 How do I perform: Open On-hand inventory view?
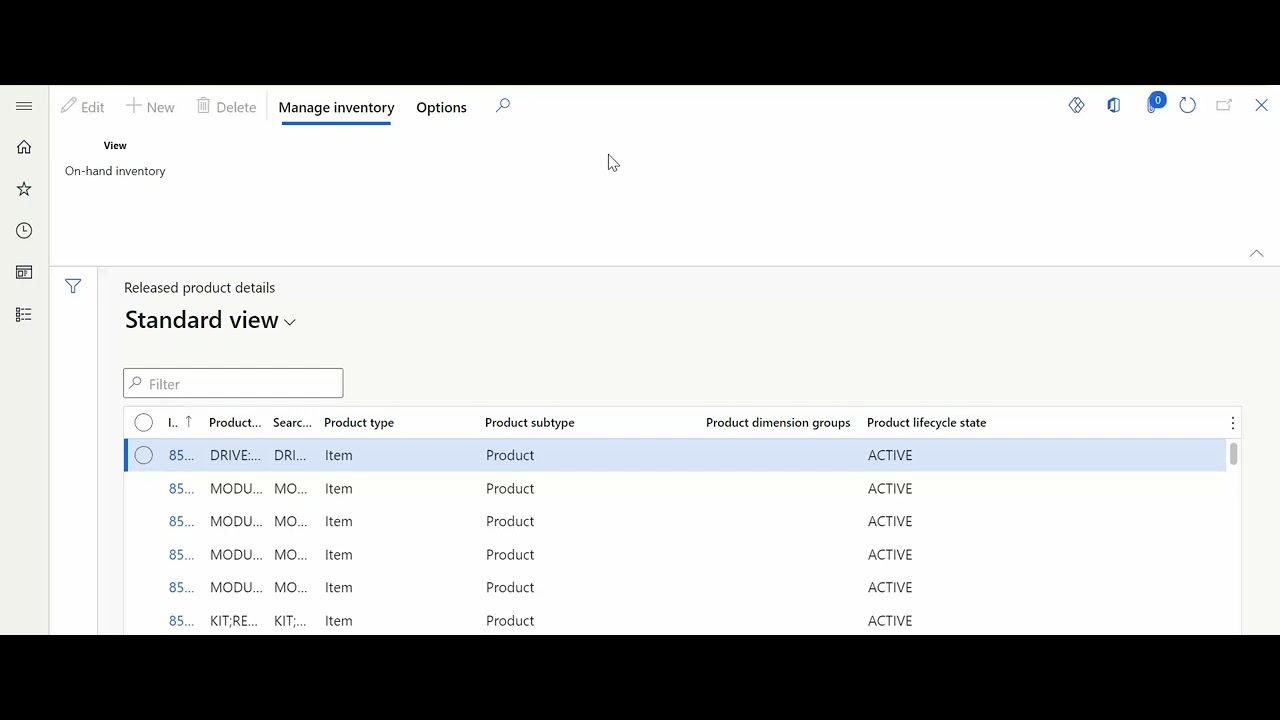tap(115, 171)
